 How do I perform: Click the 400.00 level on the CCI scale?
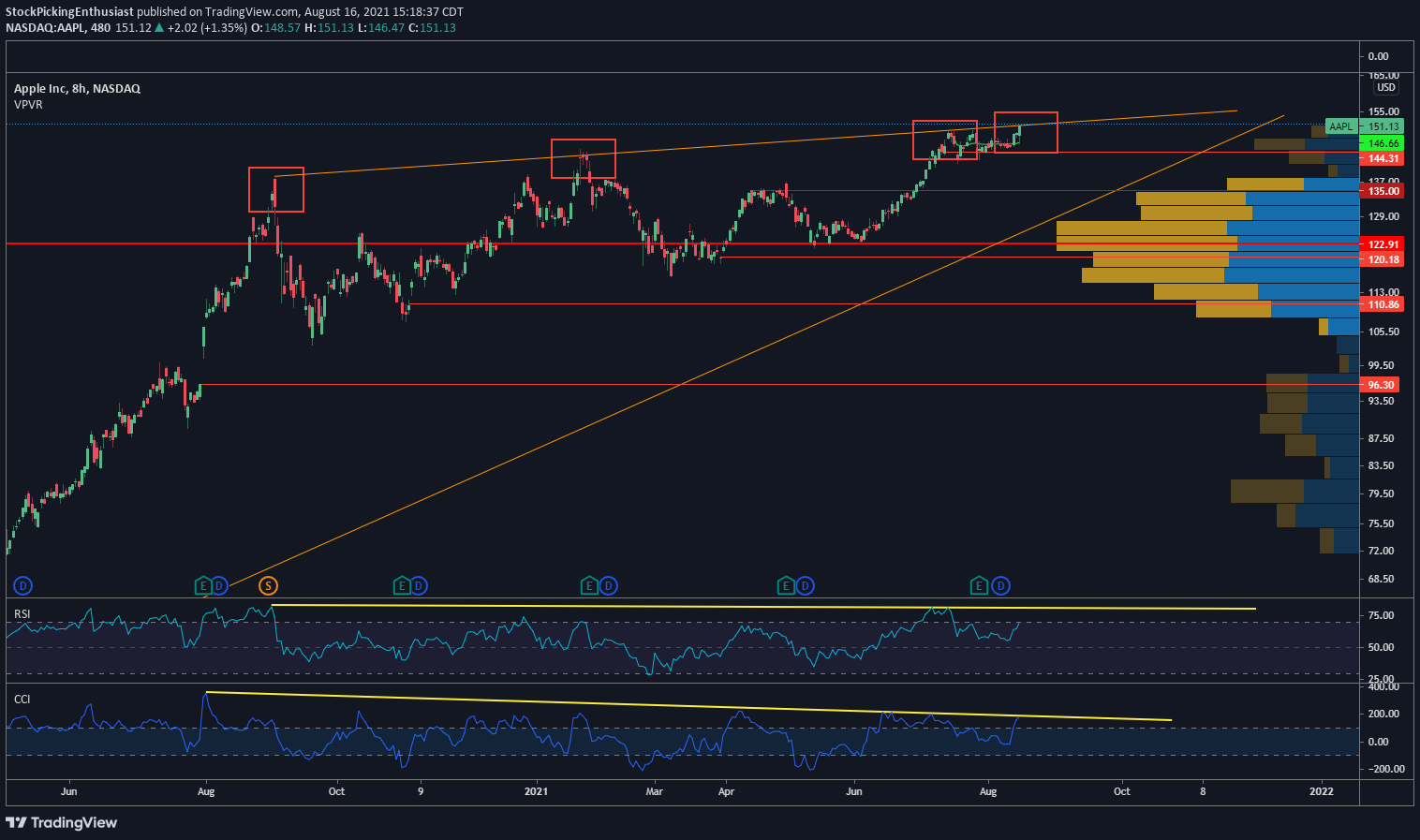[x=1383, y=686]
